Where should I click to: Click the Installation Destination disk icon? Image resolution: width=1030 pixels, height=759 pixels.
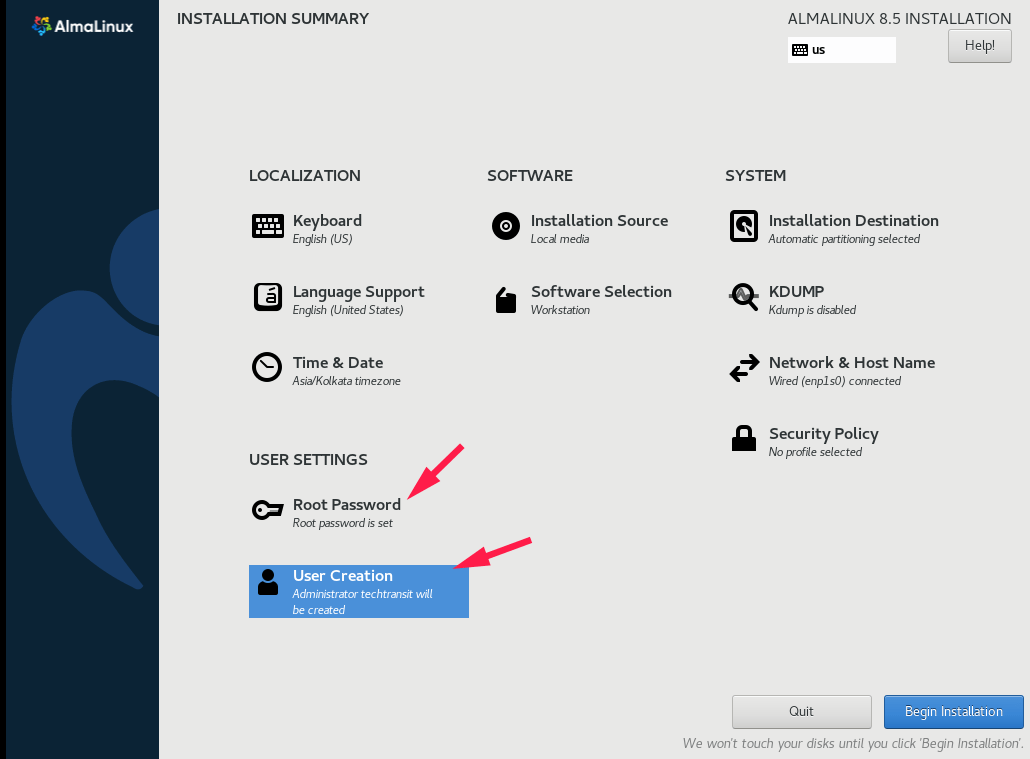coord(744,226)
